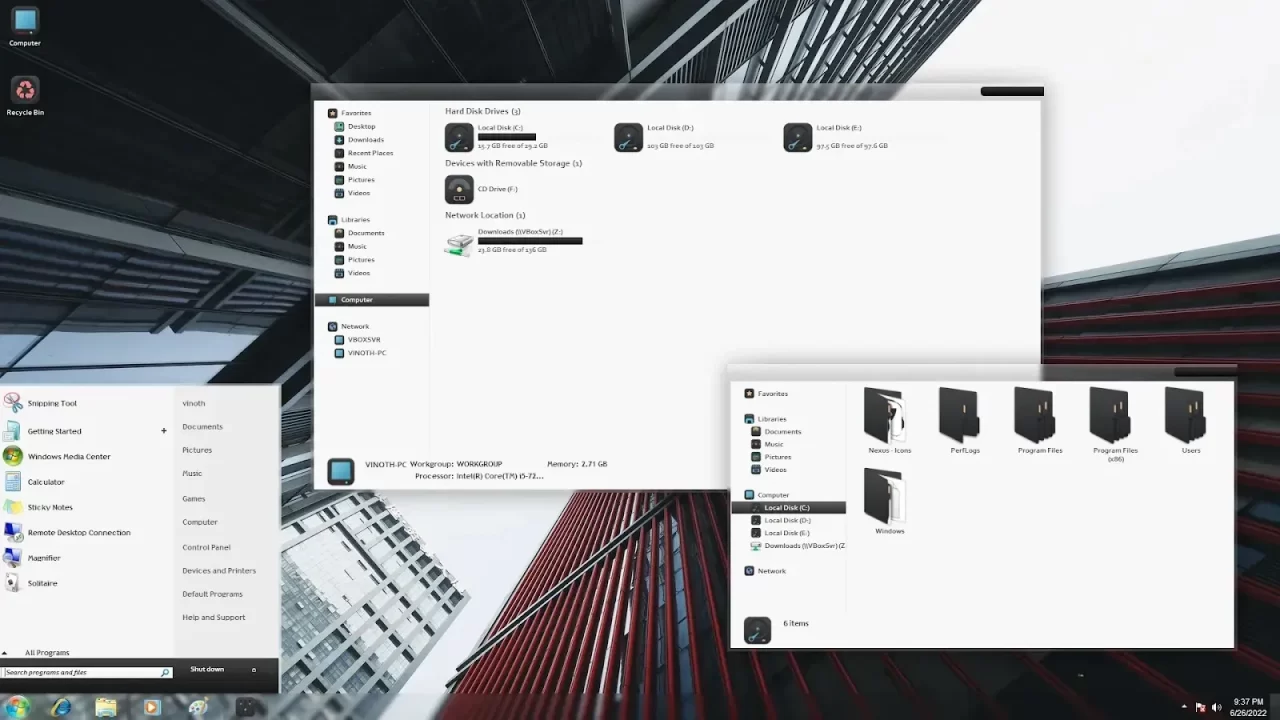1280x720 pixels.
Task: Open Devices and Printers in Start menu
Action: [x=219, y=570]
